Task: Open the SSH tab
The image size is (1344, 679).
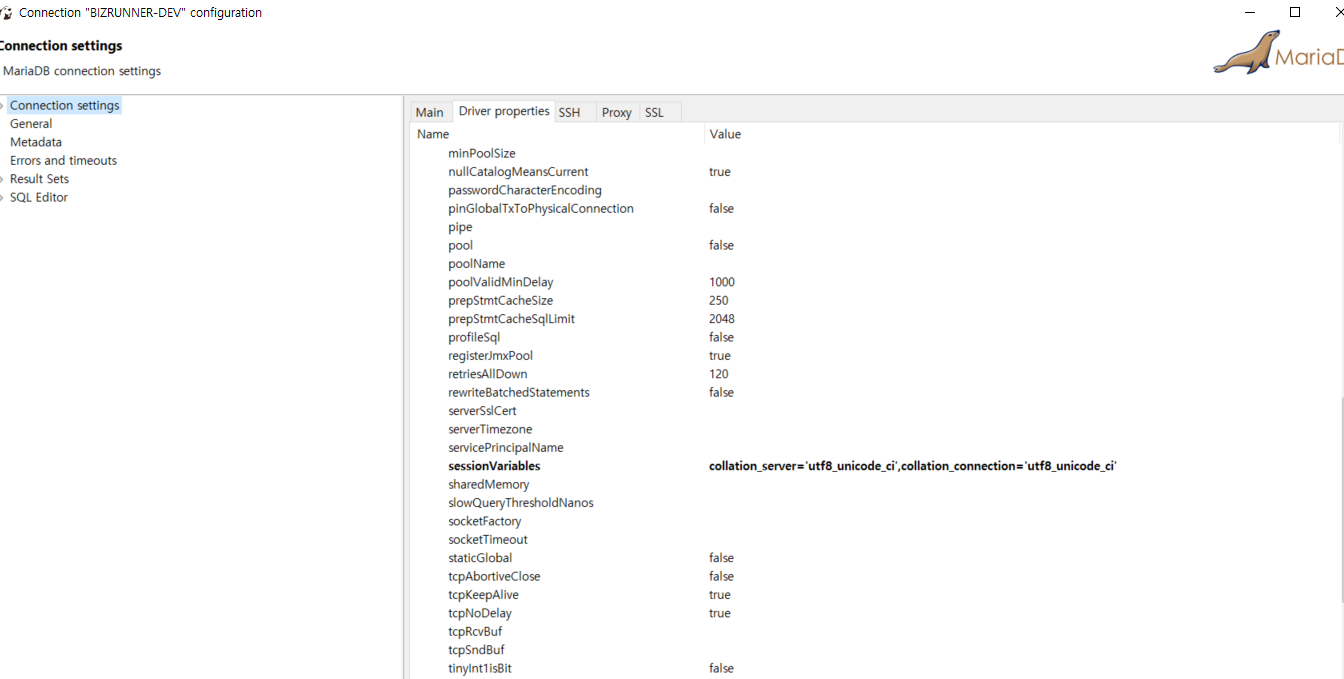Action: (x=569, y=112)
